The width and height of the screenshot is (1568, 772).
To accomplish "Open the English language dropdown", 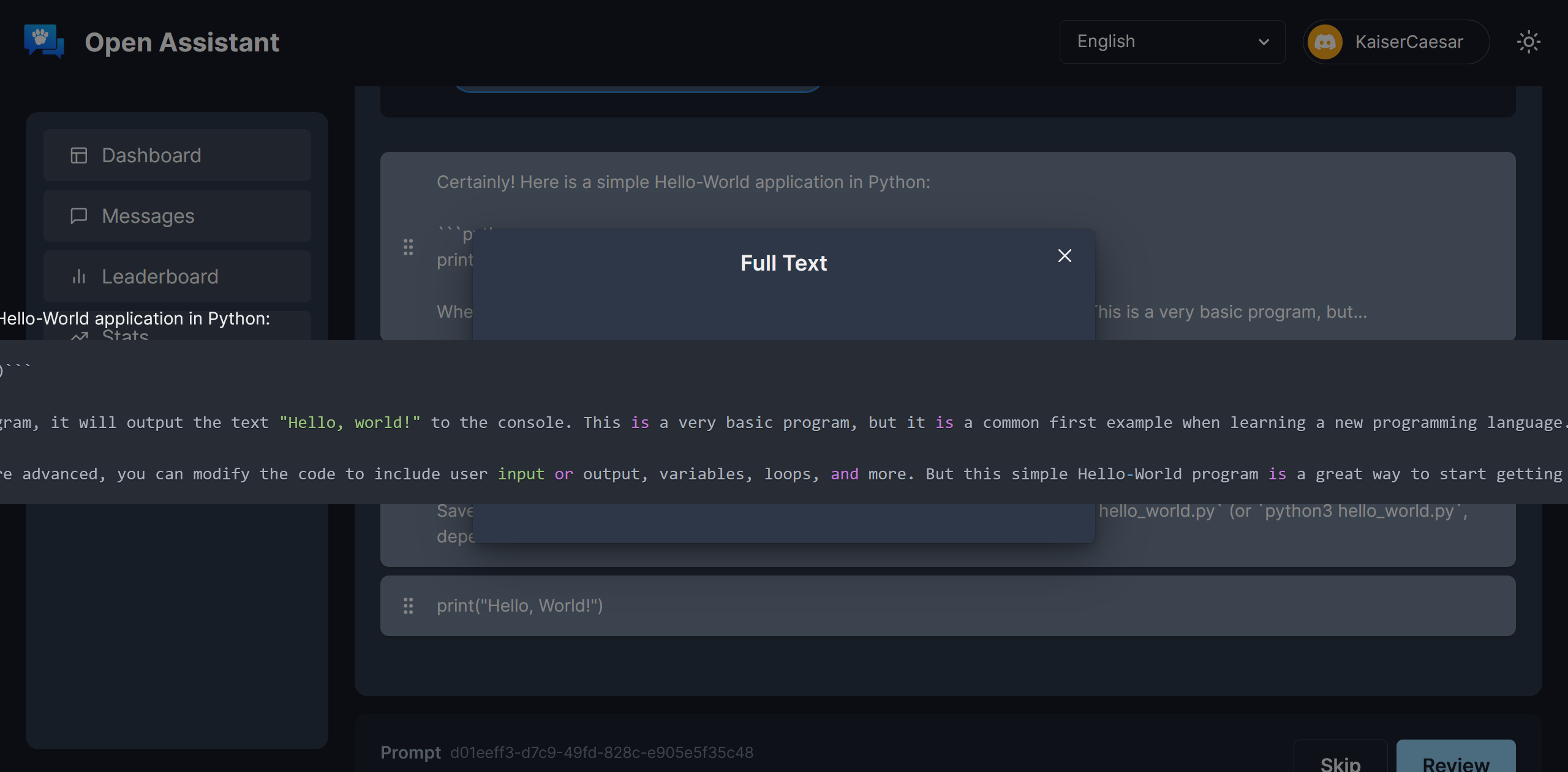I will click(1171, 41).
